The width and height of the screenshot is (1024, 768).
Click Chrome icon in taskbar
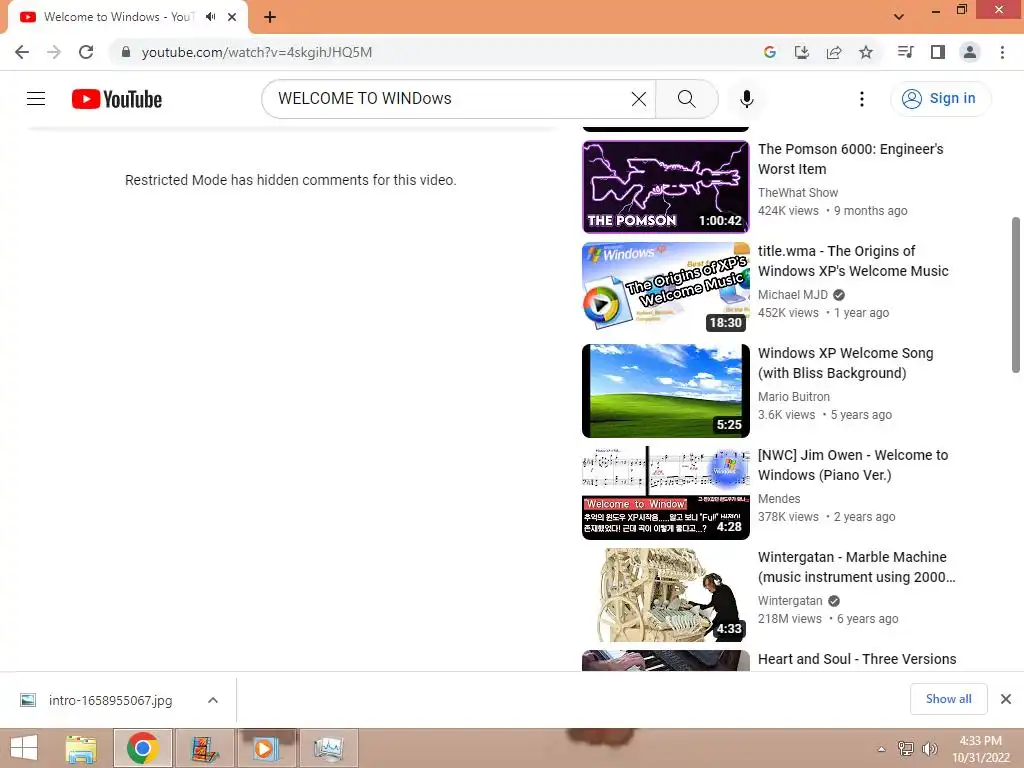point(143,748)
